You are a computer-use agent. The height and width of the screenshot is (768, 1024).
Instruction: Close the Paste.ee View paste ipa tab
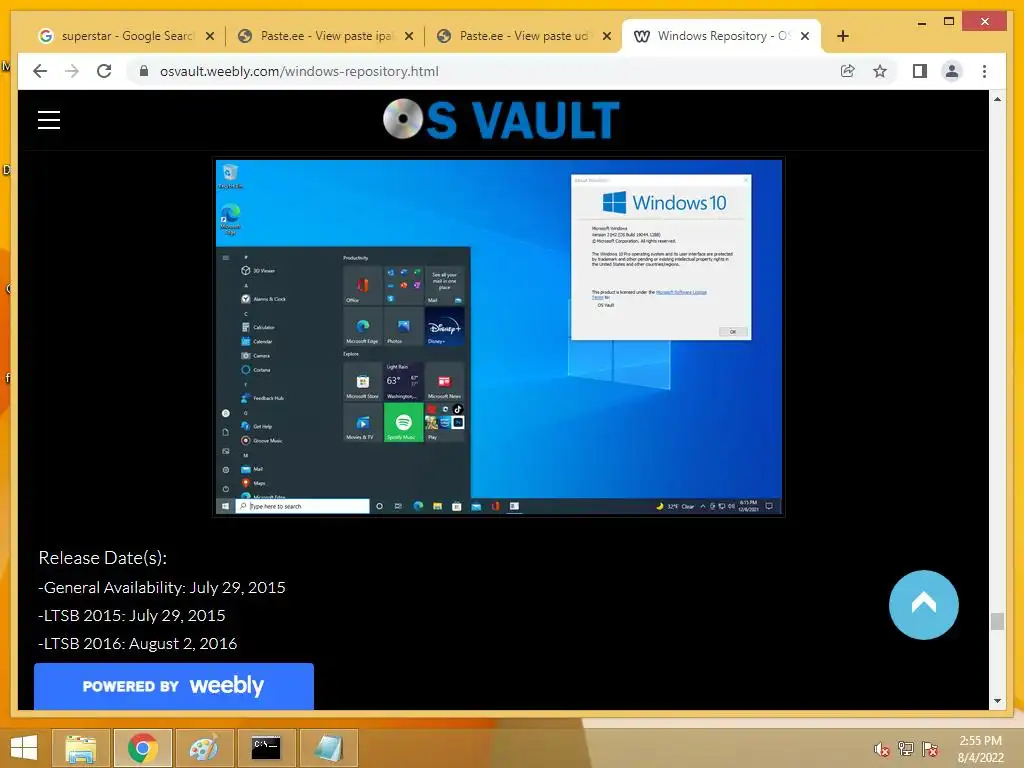[x=409, y=36]
